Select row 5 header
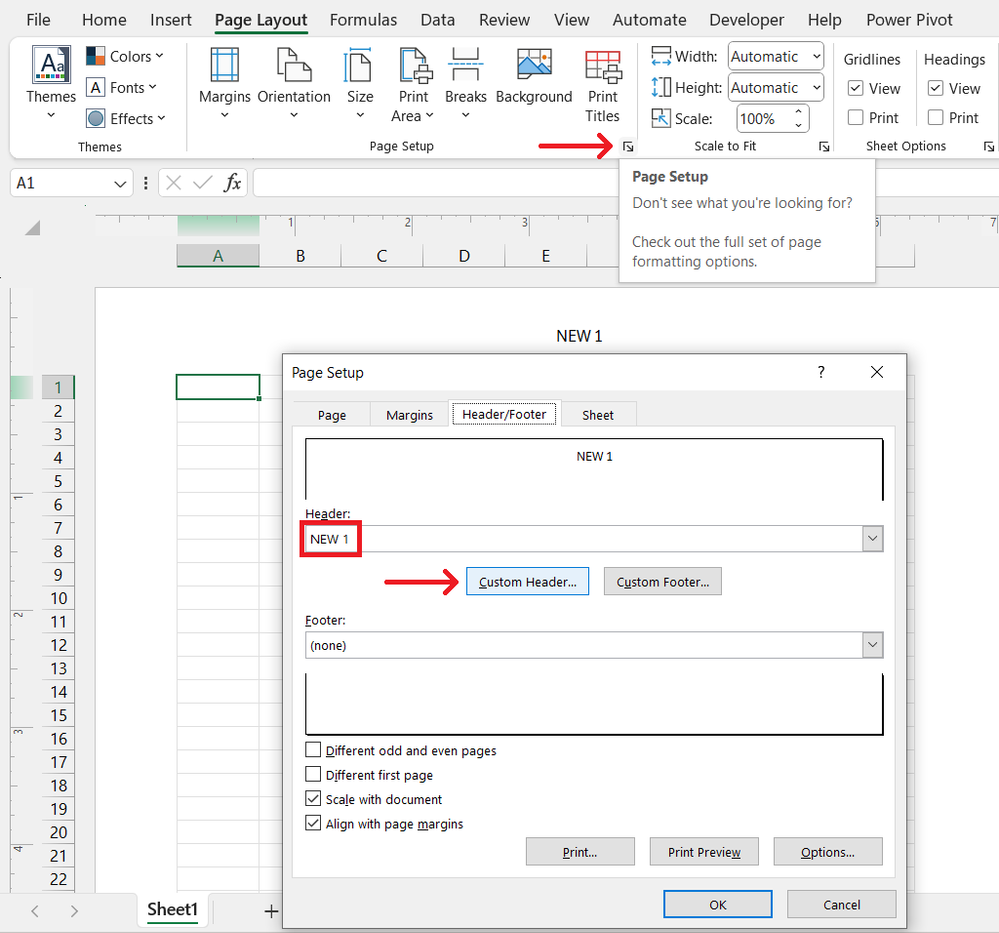This screenshot has width=999, height=933. coord(58,481)
